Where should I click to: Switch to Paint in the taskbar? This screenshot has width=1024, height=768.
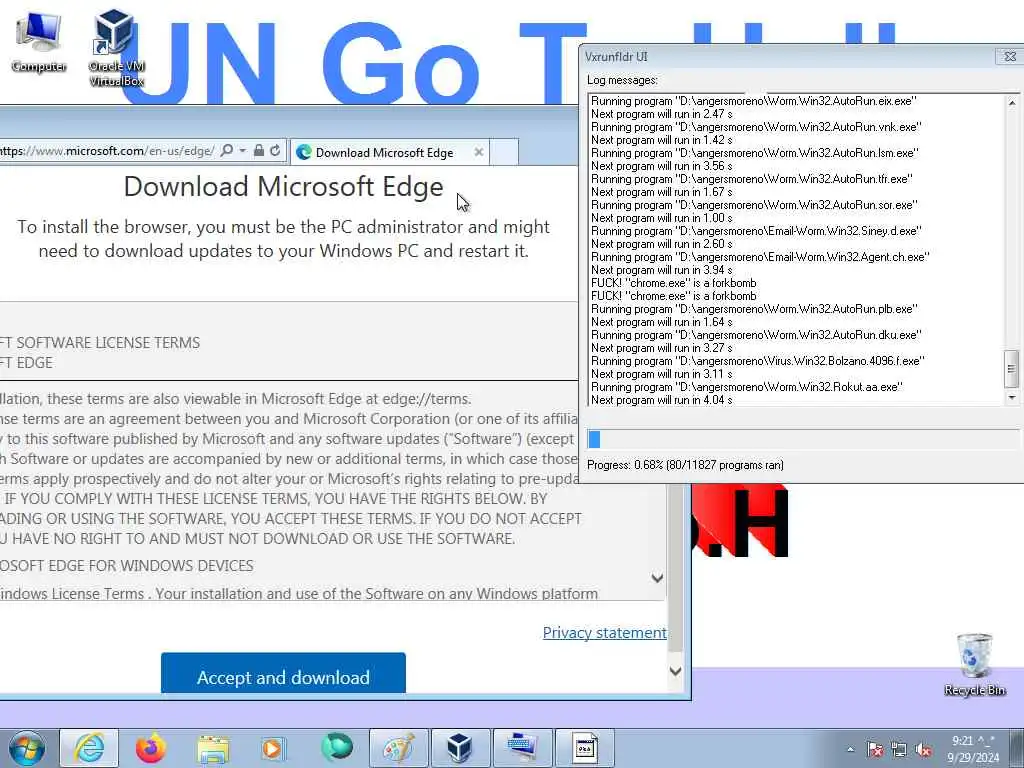(398, 748)
